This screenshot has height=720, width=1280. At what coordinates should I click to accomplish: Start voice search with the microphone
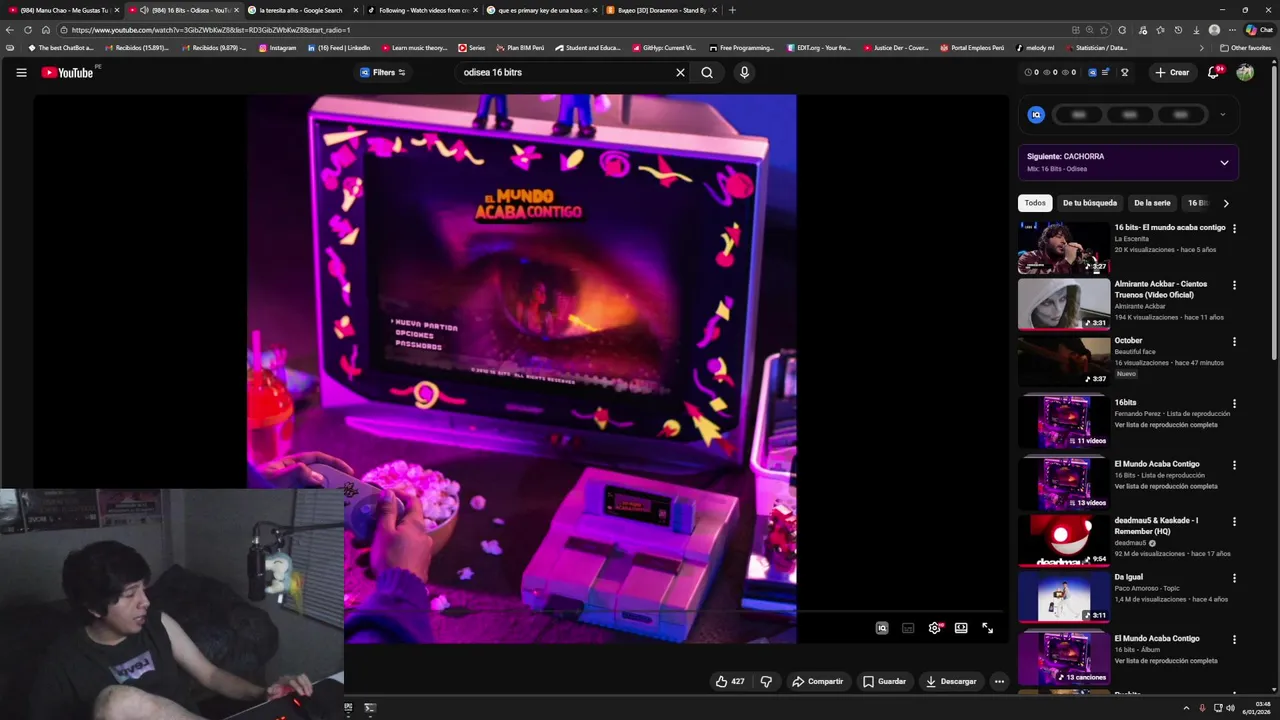click(743, 72)
